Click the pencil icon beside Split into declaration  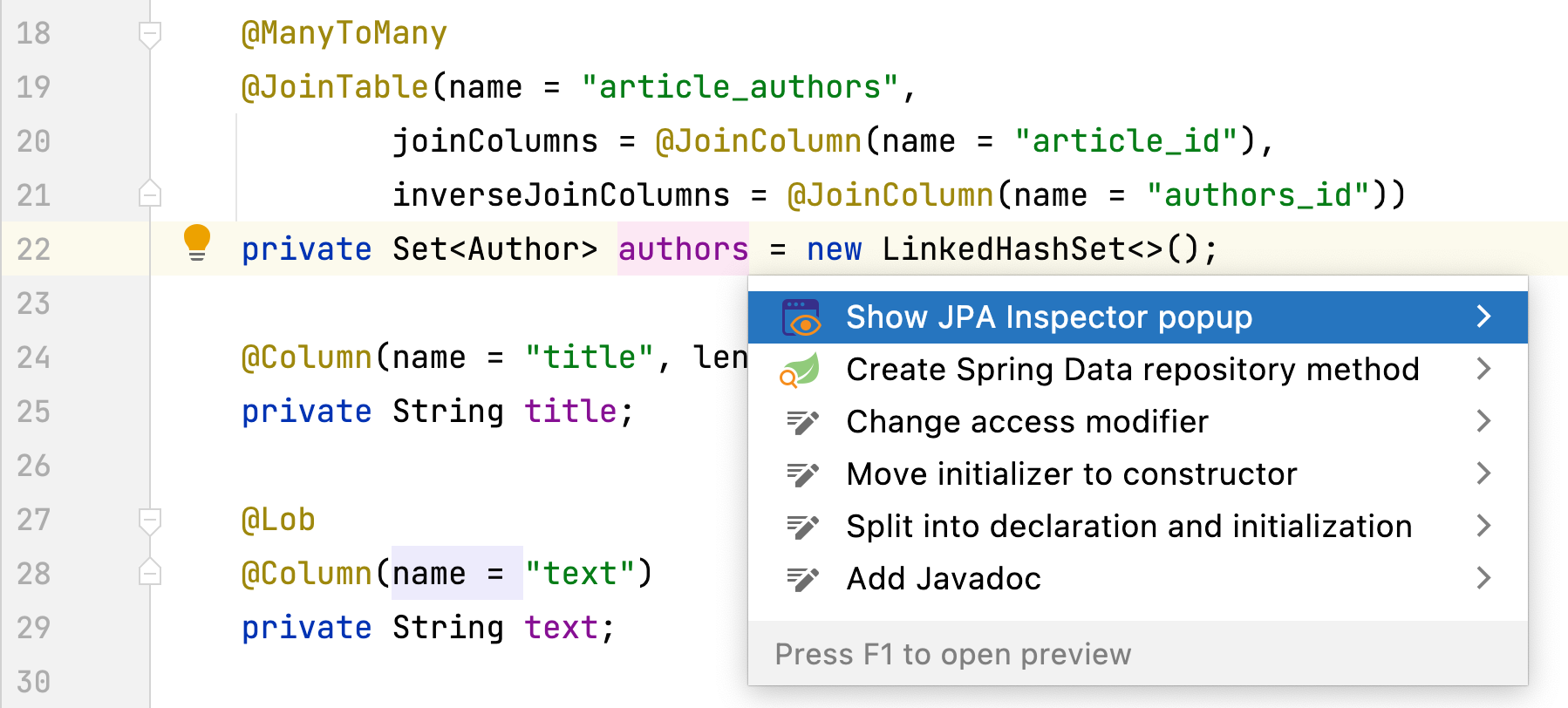(802, 527)
